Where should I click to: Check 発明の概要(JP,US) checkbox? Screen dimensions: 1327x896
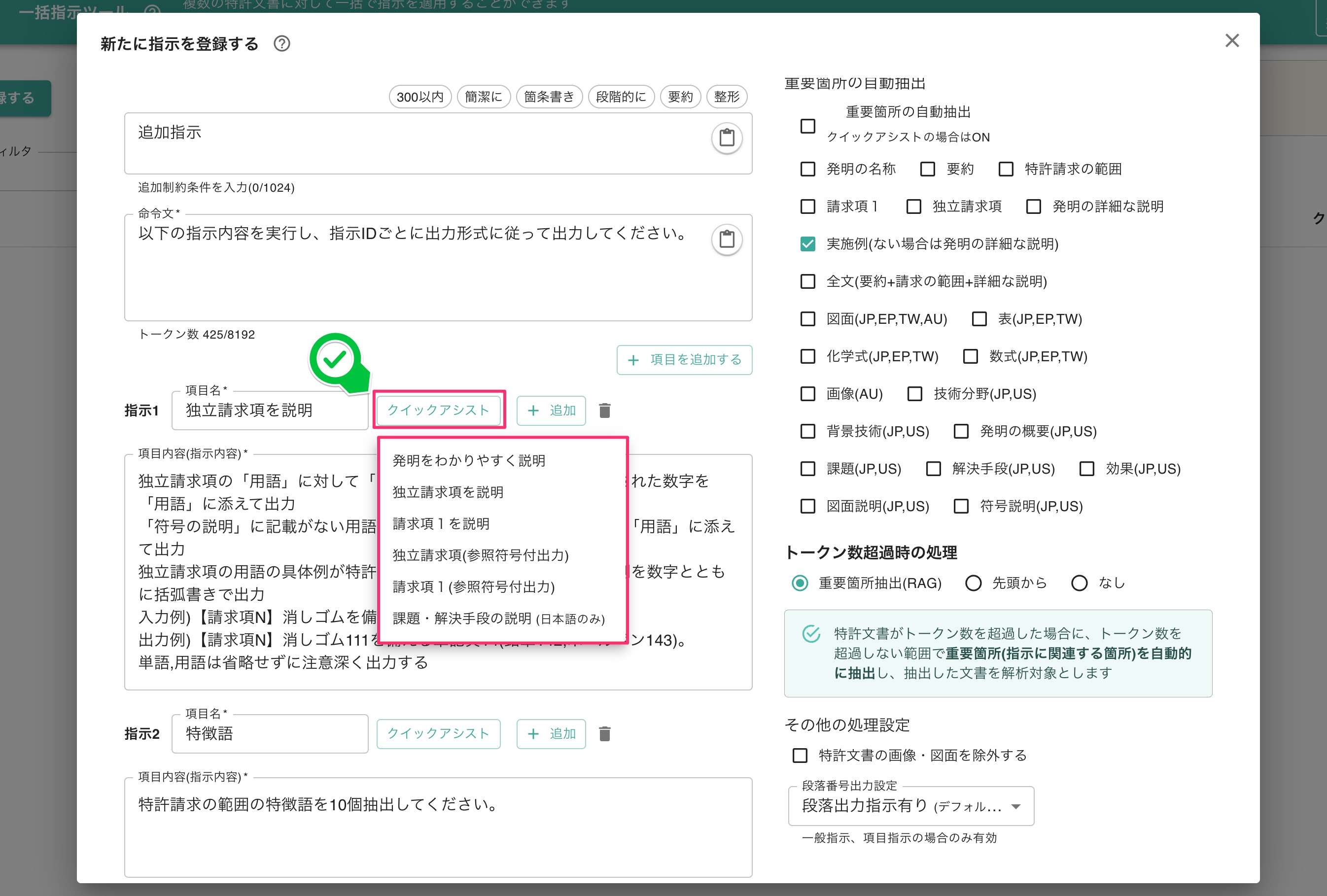tap(961, 432)
